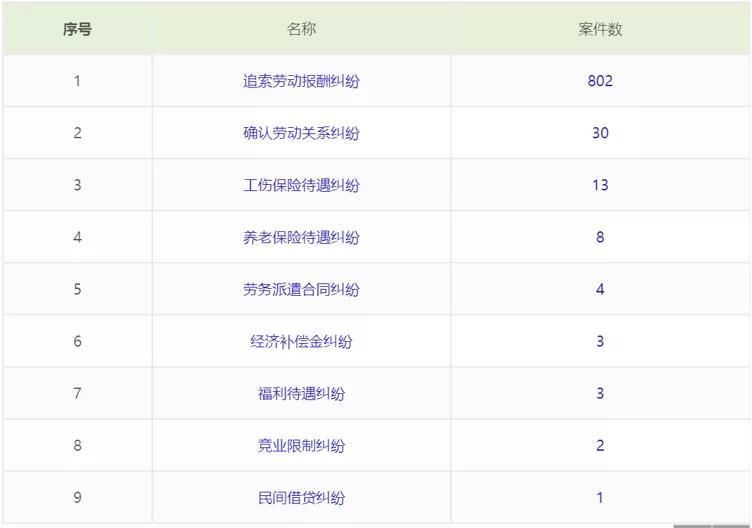Select serial number 3 in the 工伤保险待遇纠纷 row
The image size is (752, 528).
click(77, 185)
